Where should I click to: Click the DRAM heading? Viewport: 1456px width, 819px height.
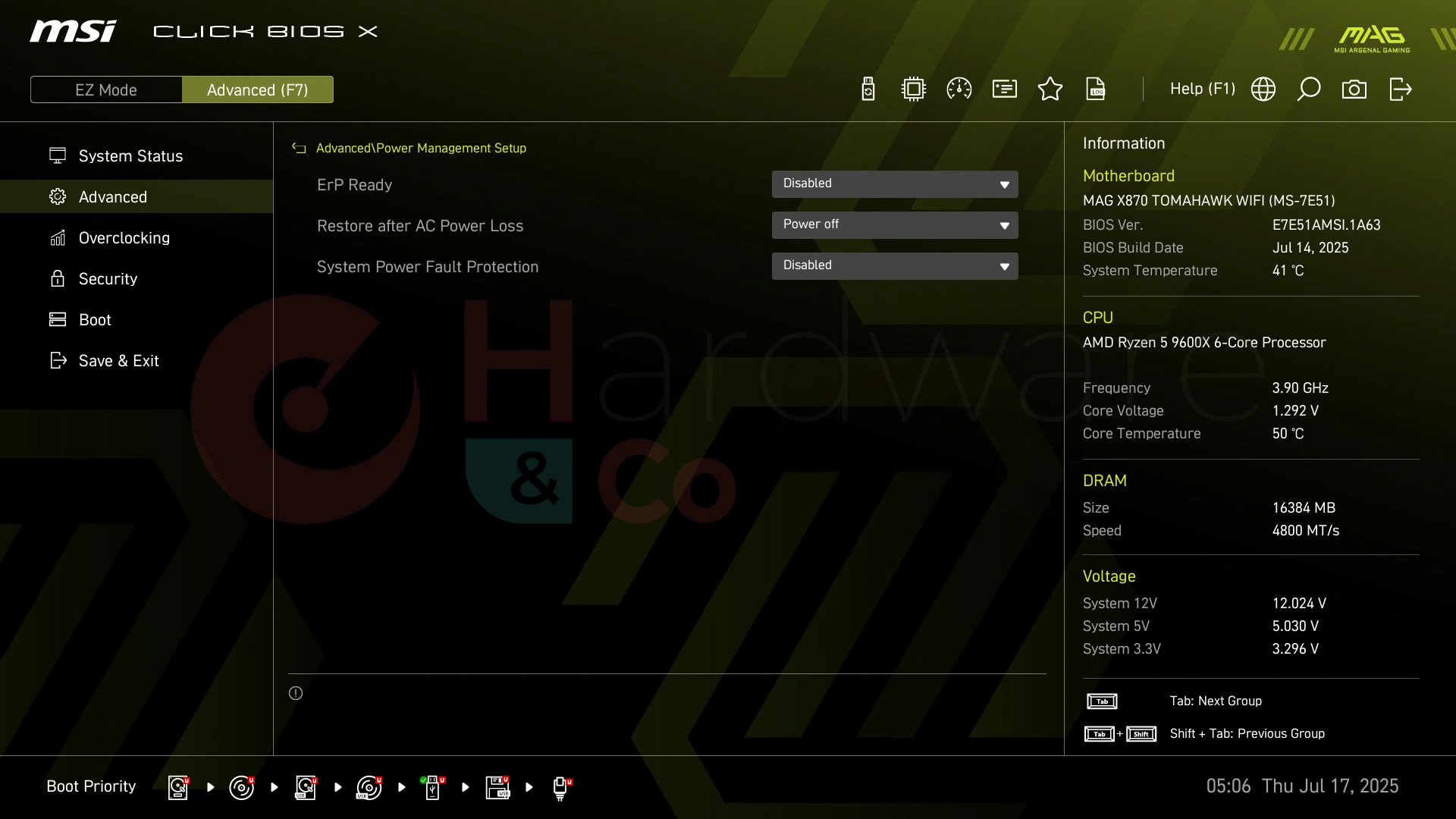click(x=1104, y=481)
